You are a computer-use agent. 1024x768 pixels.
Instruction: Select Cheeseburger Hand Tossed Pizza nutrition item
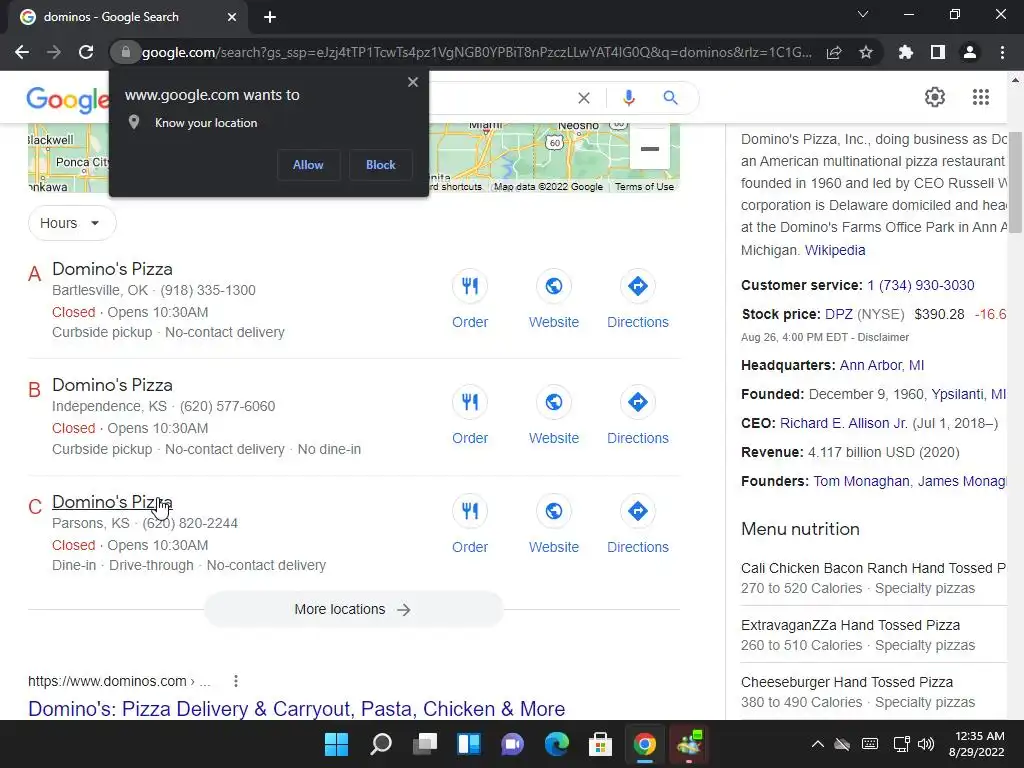click(x=873, y=692)
